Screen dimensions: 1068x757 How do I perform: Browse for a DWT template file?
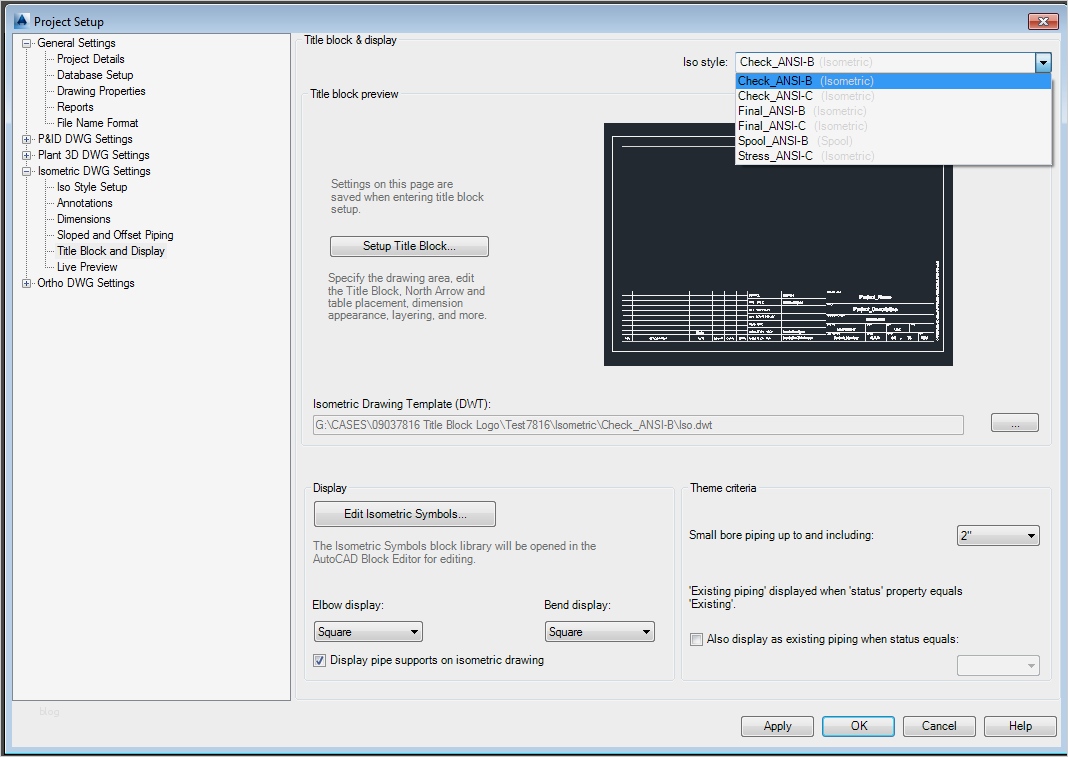pyautogui.click(x=1014, y=423)
